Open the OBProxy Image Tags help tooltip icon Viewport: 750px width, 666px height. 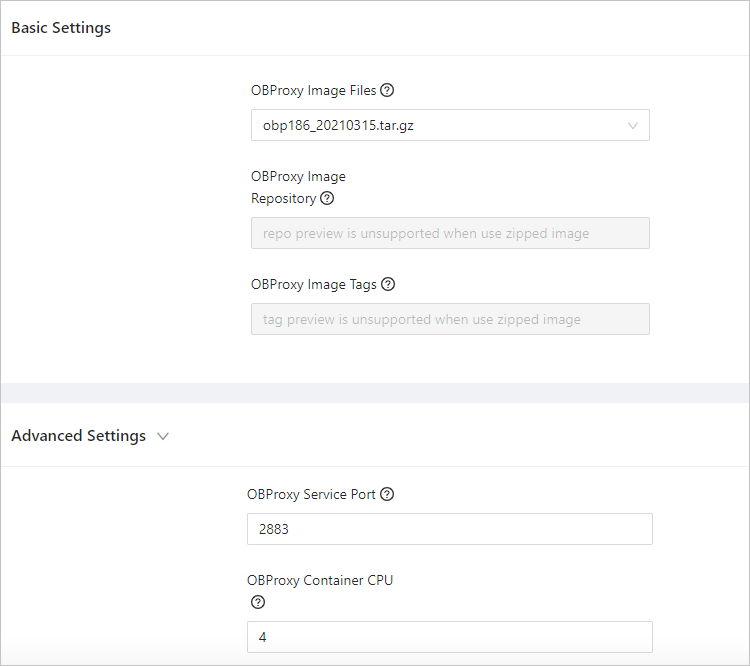point(388,284)
